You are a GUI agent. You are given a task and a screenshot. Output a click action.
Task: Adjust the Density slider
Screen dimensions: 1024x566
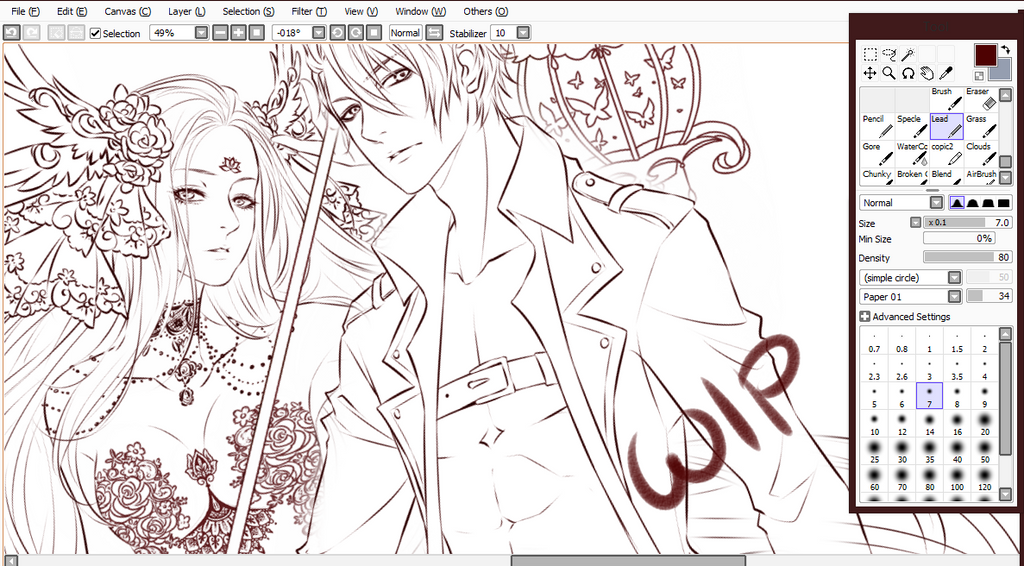point(968,258)
